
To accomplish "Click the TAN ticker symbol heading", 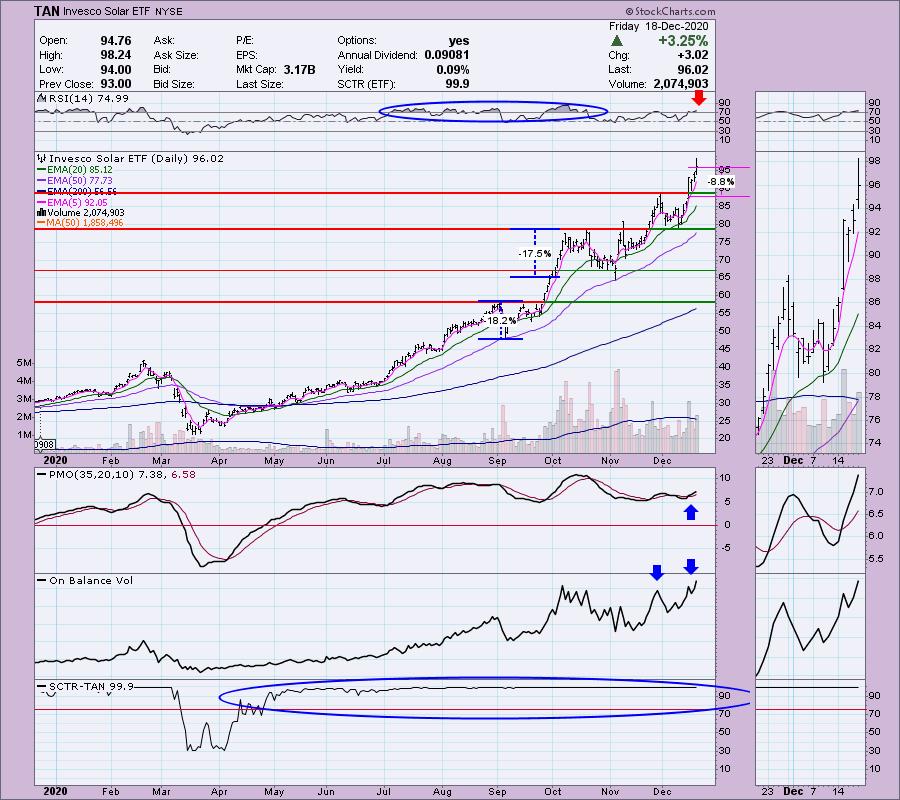I will (x=45, y=10).
